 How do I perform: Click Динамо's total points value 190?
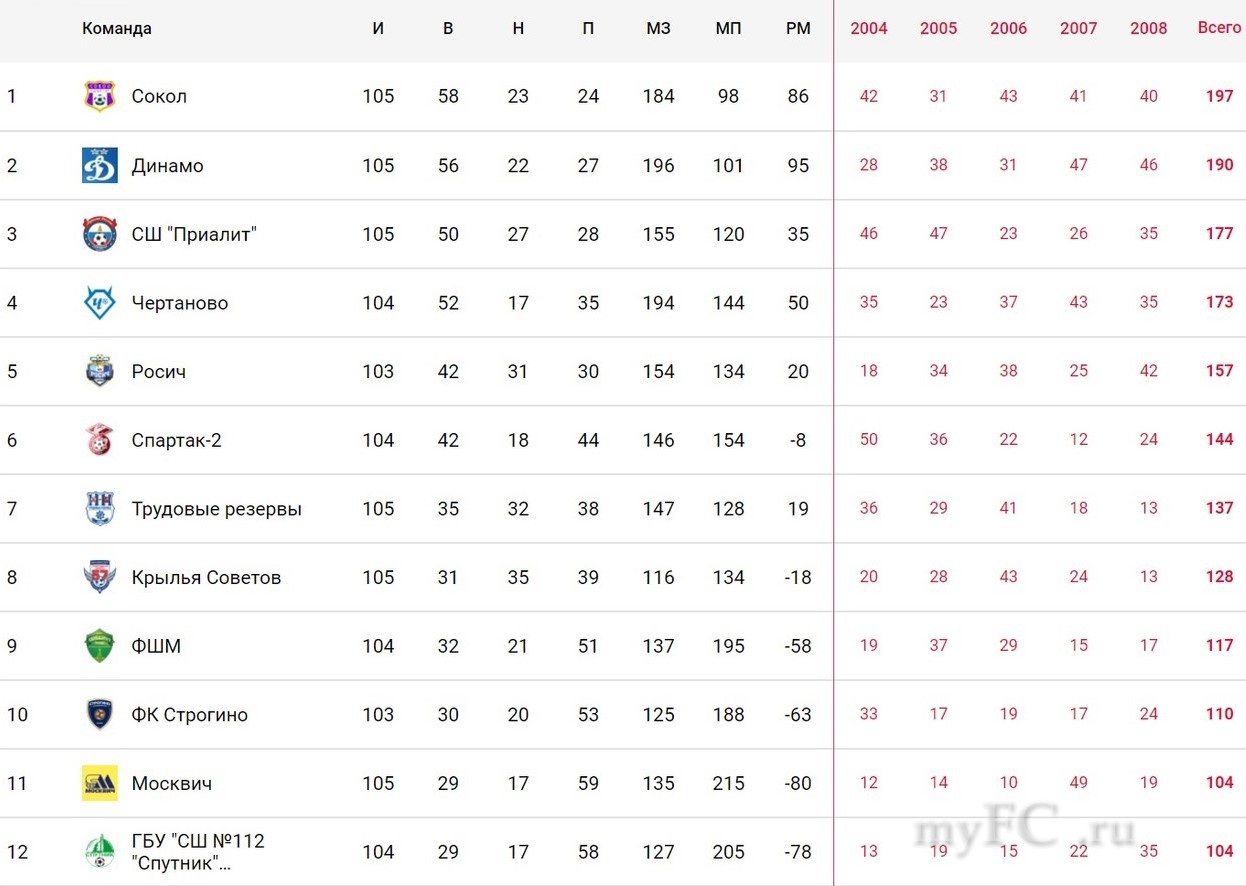pos(1219,165)
